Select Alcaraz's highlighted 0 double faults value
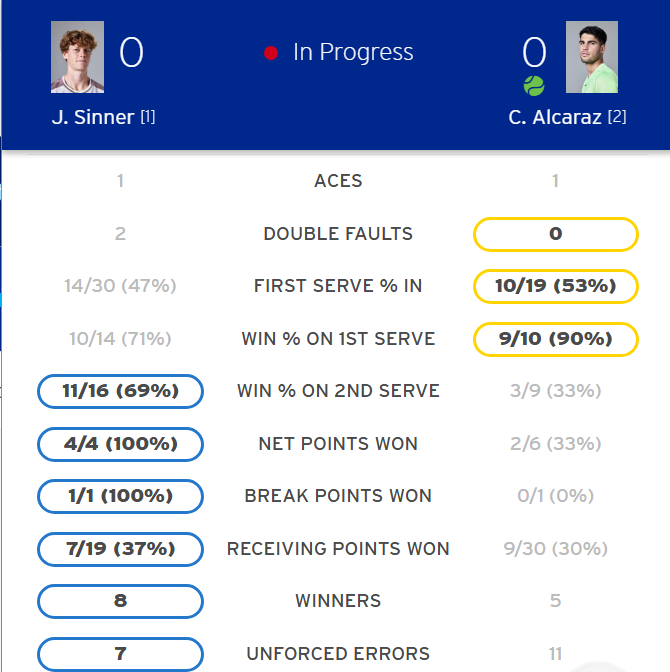670x672 pixels. [x=555, y=234]
